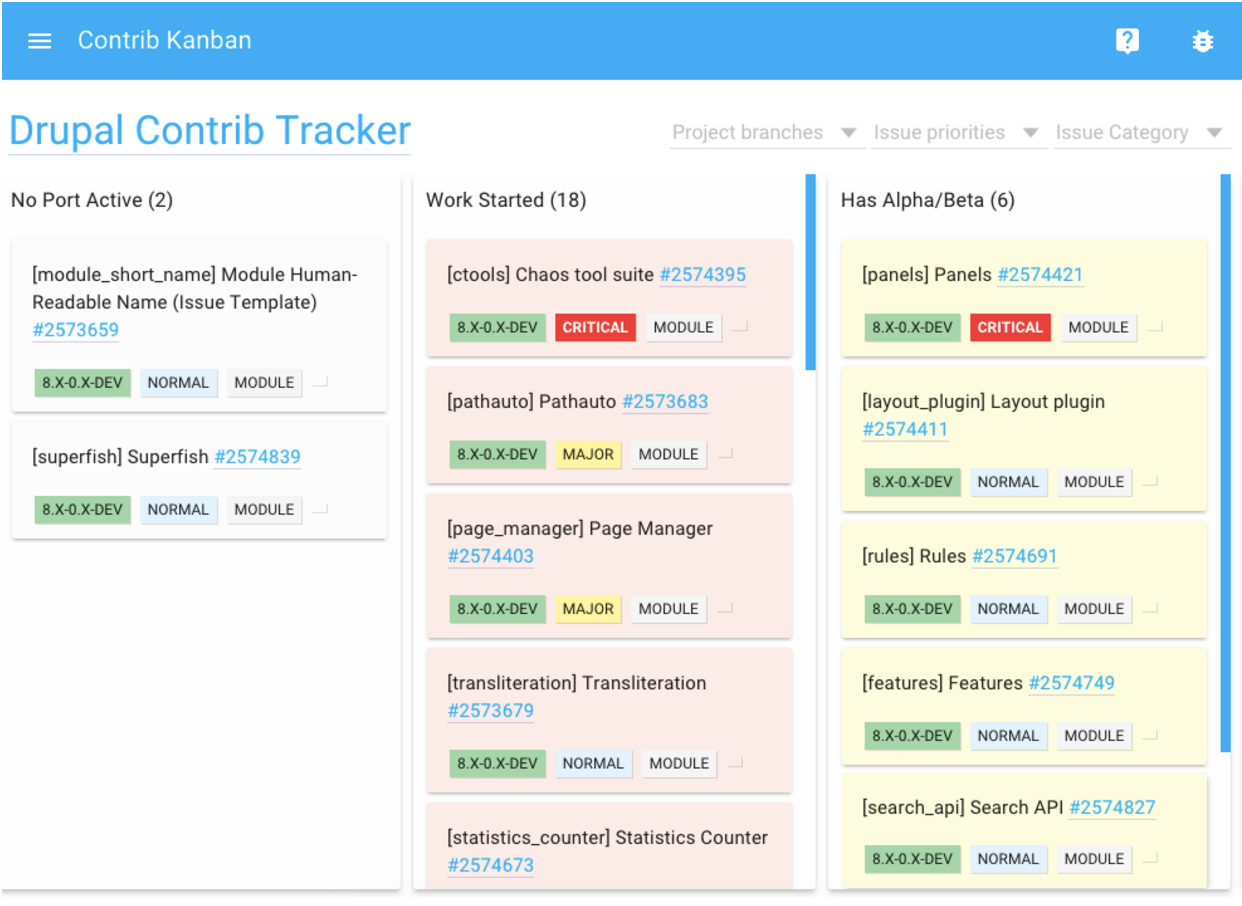The width and height of the screenshot is (1242, 906).
Task: Click the NORMAL tag on Issue Template card
Action: 178,382
